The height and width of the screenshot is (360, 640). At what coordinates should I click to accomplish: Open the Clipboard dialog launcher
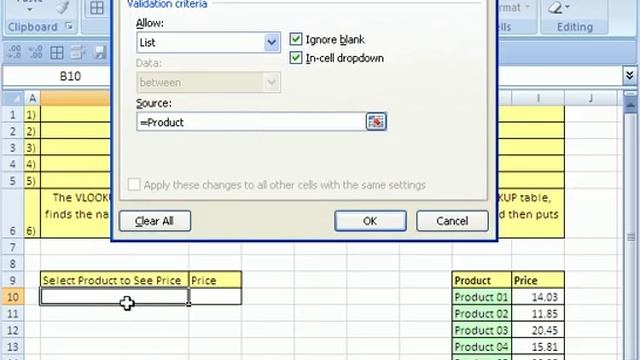69,27
